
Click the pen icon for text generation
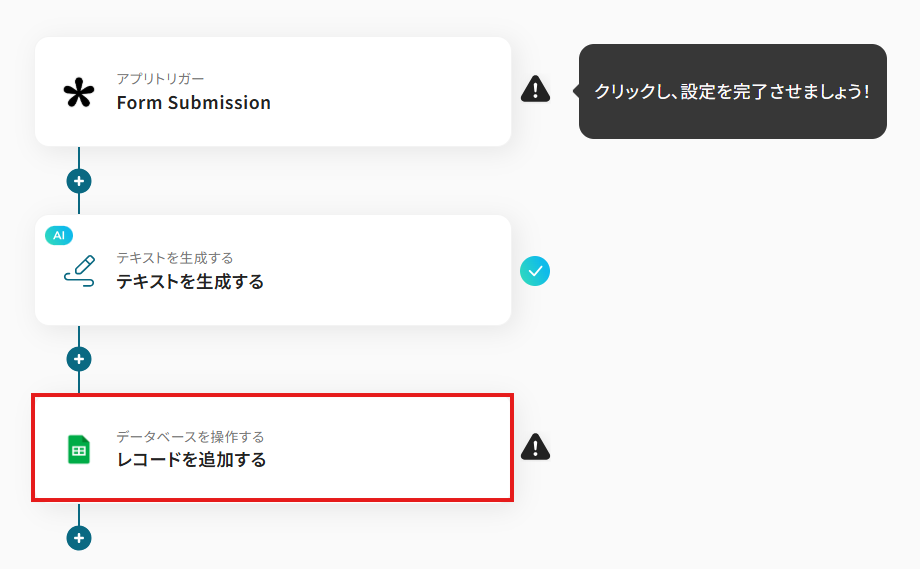[79, 271]
